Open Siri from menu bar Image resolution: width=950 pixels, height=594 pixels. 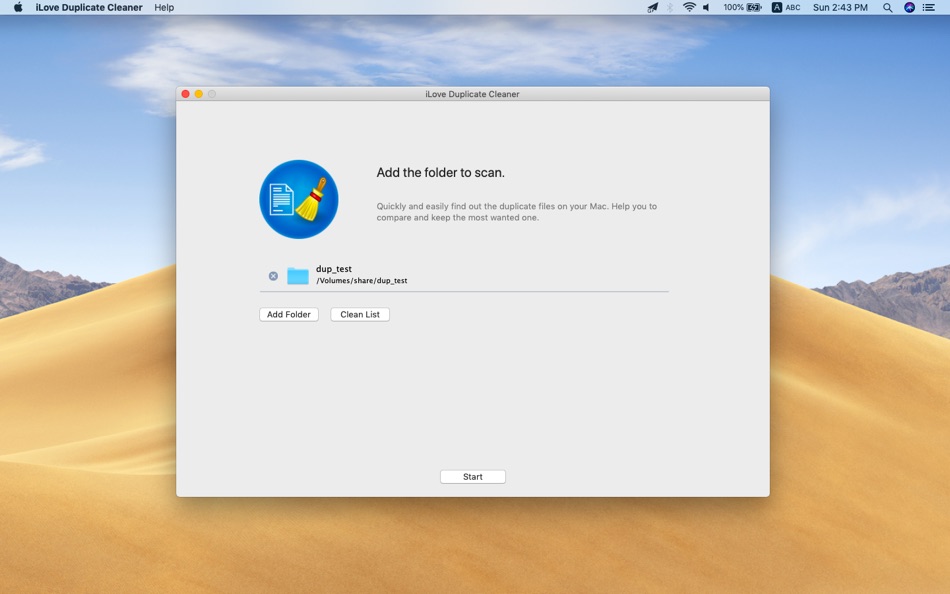[x=909, y=7]
